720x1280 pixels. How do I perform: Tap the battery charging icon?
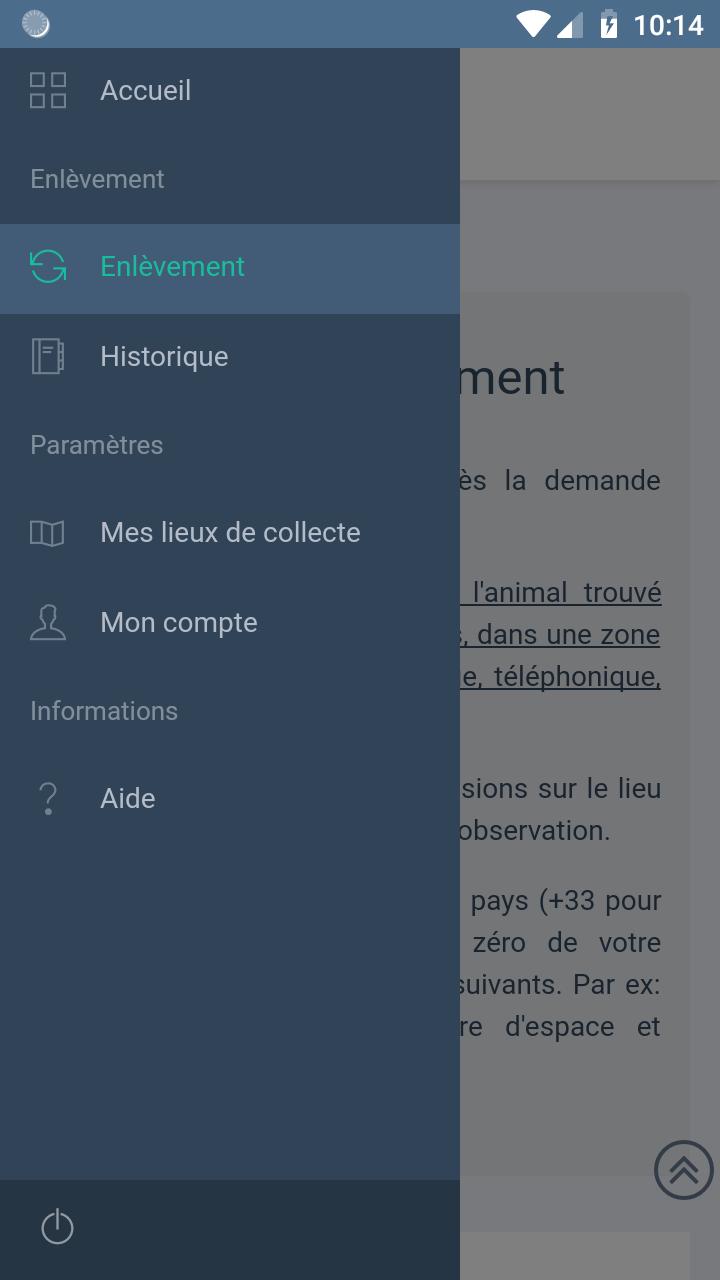click(x=608, y=24)
